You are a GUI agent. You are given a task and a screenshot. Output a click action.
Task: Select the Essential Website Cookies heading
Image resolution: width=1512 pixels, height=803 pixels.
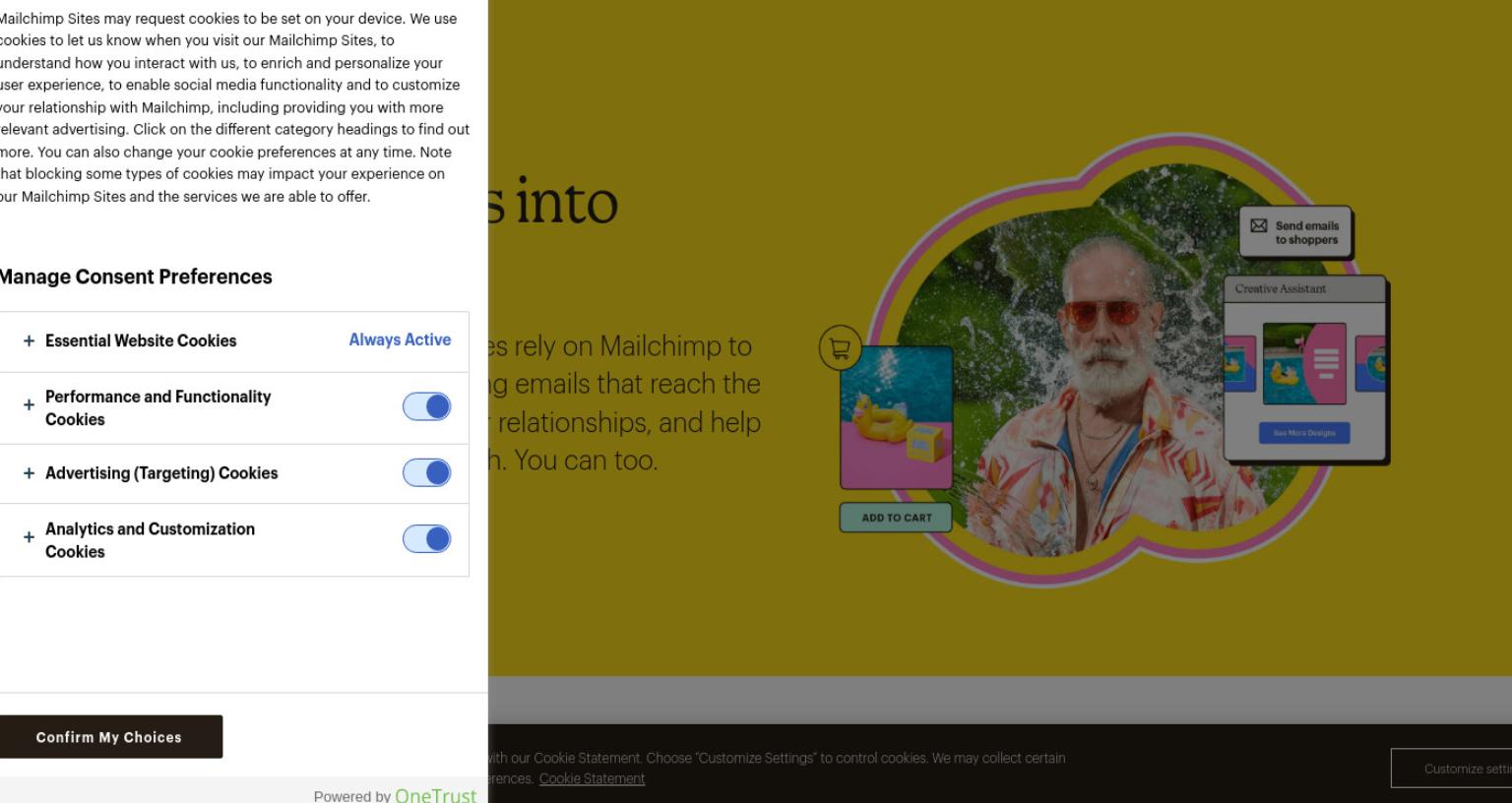[x=141, y=340]
